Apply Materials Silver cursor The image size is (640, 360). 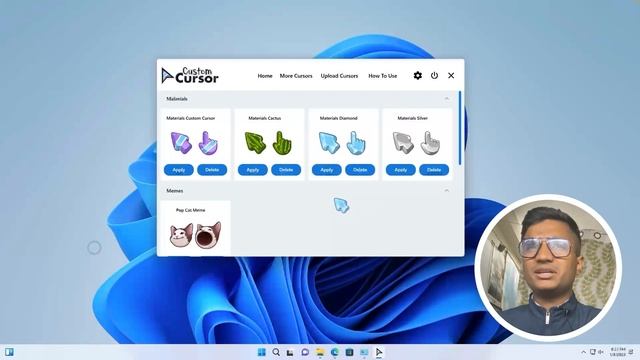(400, 170)
